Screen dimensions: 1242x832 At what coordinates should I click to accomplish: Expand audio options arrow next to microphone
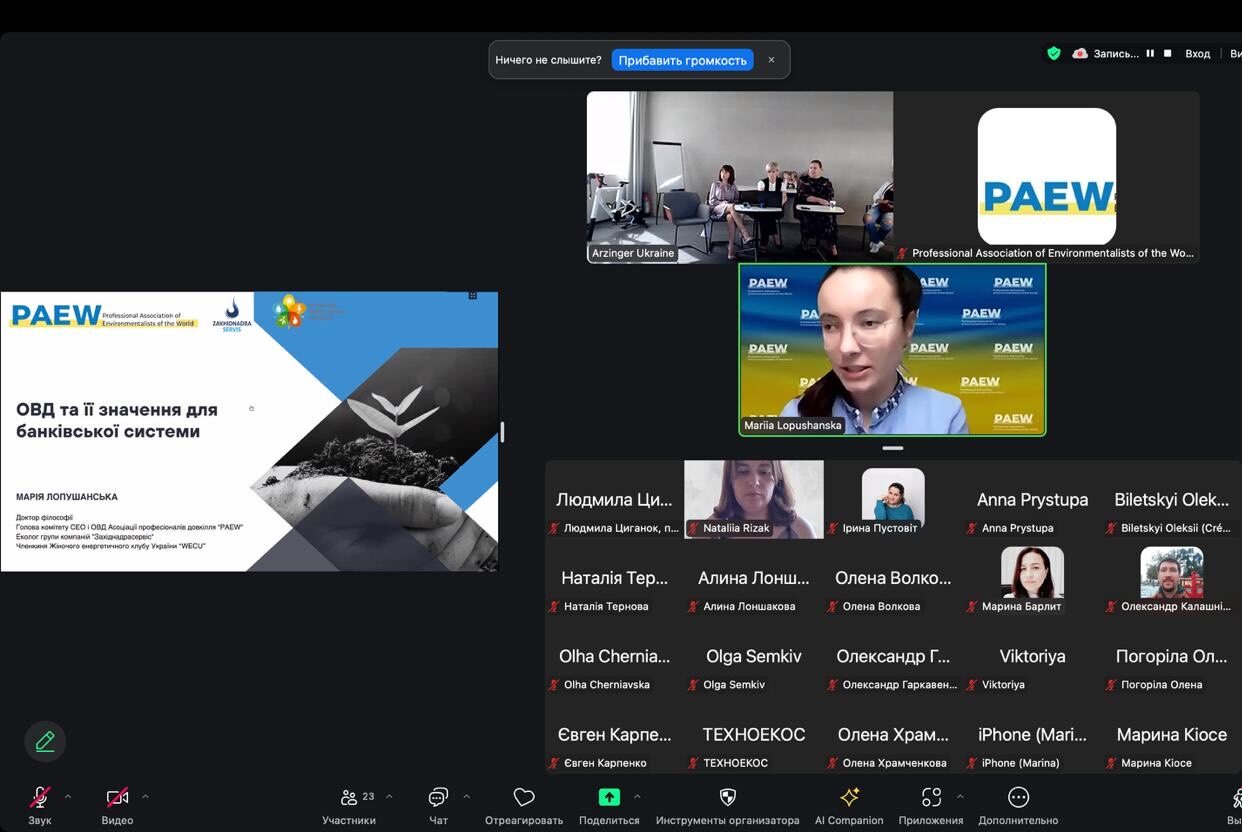pos(68,797)
